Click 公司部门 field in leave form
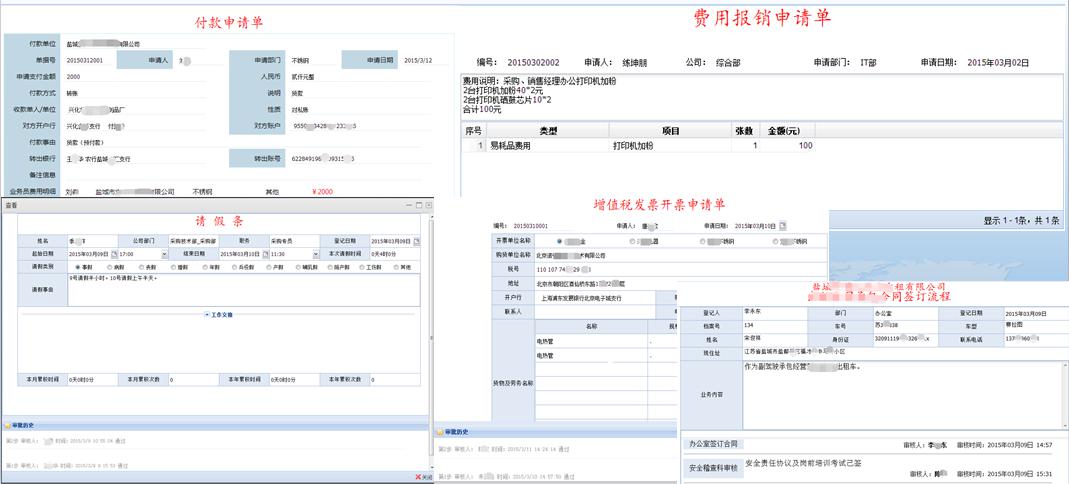Screen dimensions: 1069x484 point(193,241)
